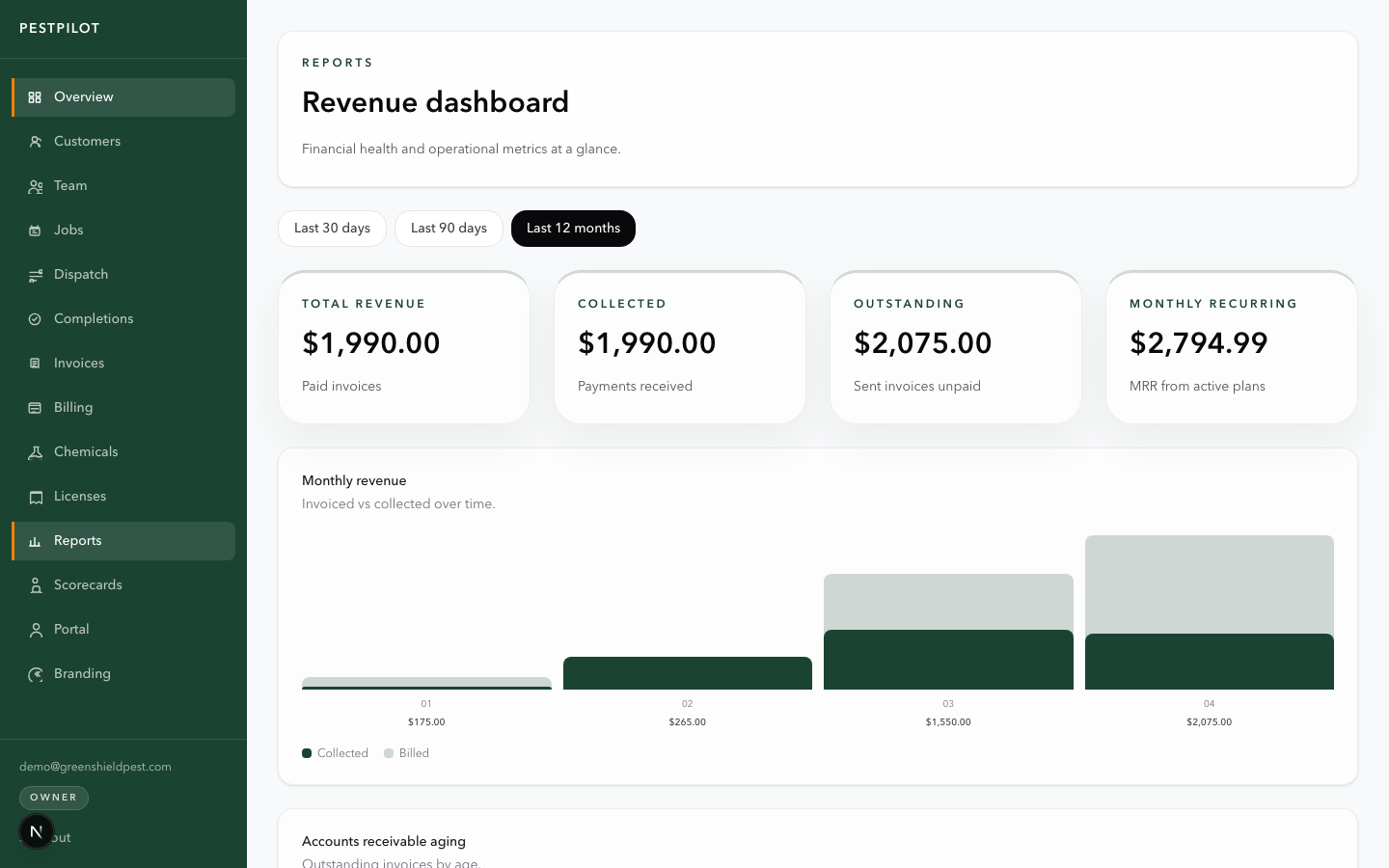Go to the Portal section
The width and height of the screenshot is (1389, 868).
123,630
